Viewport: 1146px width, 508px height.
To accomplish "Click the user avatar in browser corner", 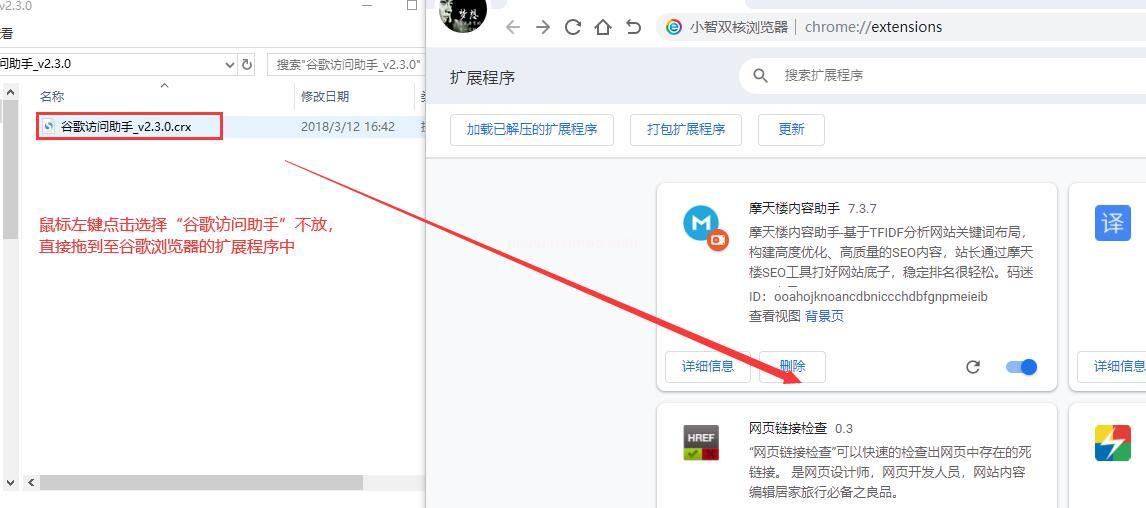I will tap(463, 14).
